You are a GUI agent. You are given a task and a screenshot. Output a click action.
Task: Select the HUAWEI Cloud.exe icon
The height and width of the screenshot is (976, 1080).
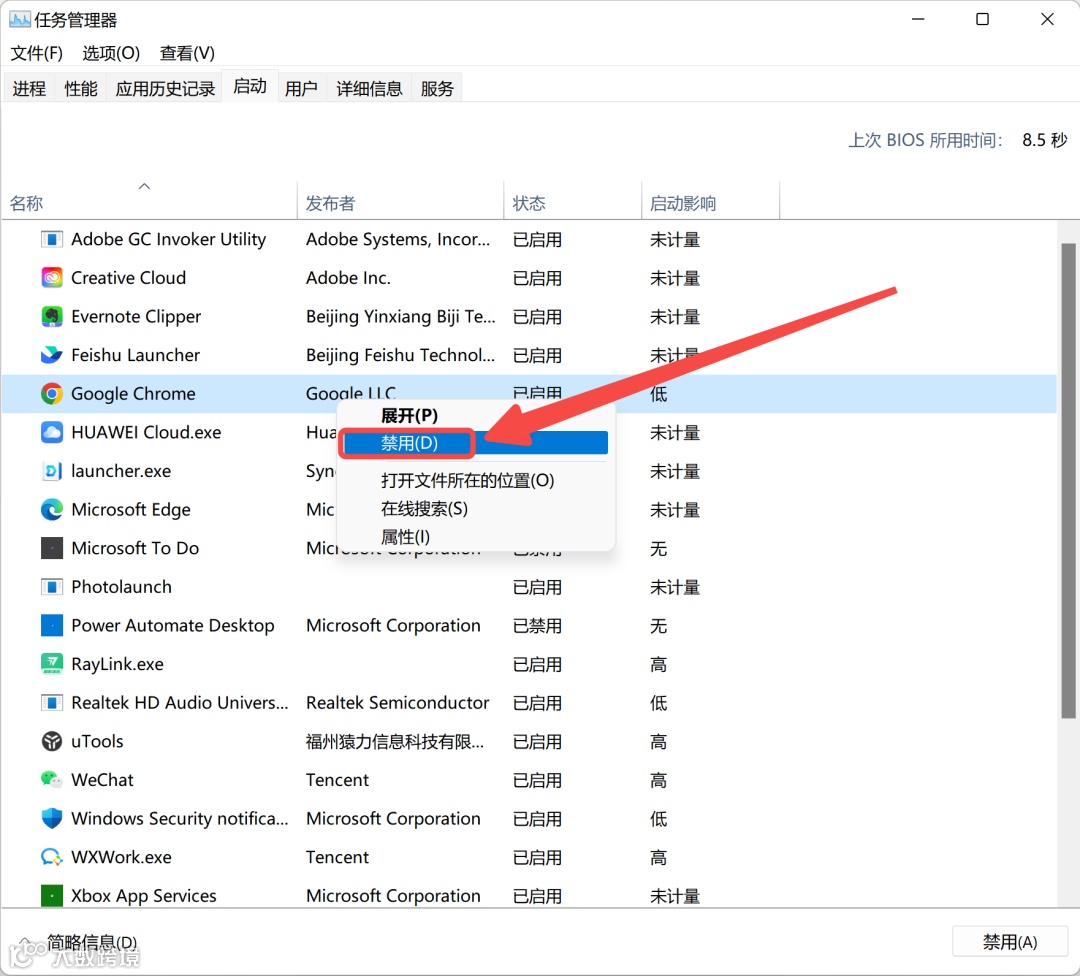52,432
